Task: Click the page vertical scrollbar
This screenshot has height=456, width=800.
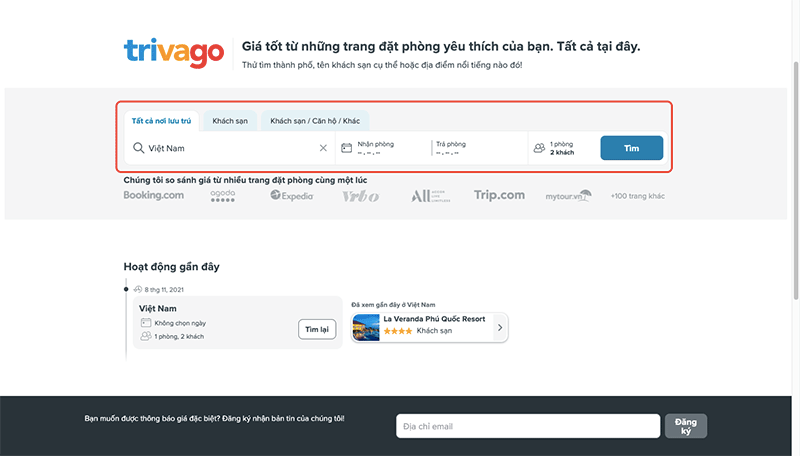Action: (796, 181)
